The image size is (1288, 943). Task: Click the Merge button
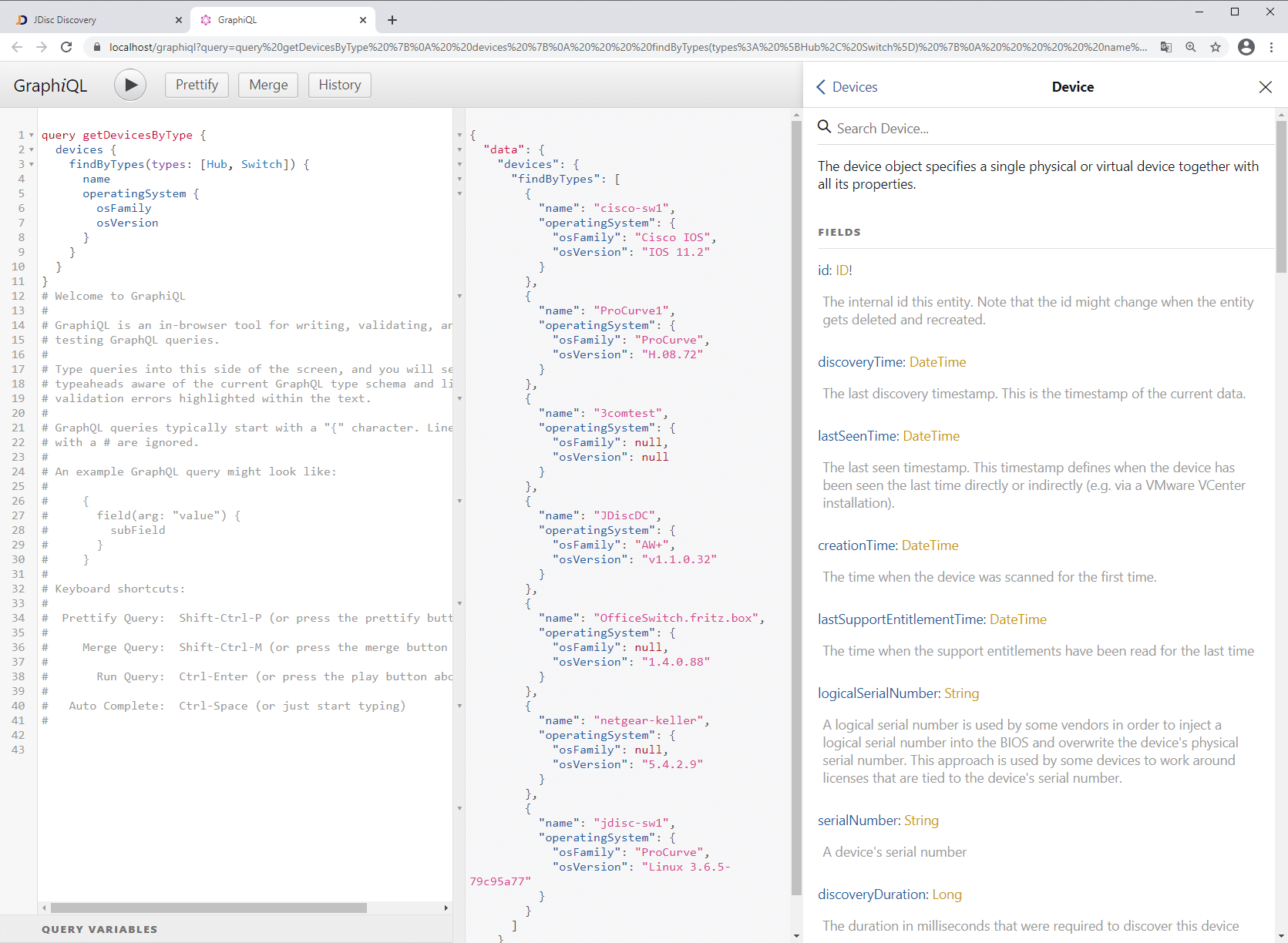tap(267, 85)
